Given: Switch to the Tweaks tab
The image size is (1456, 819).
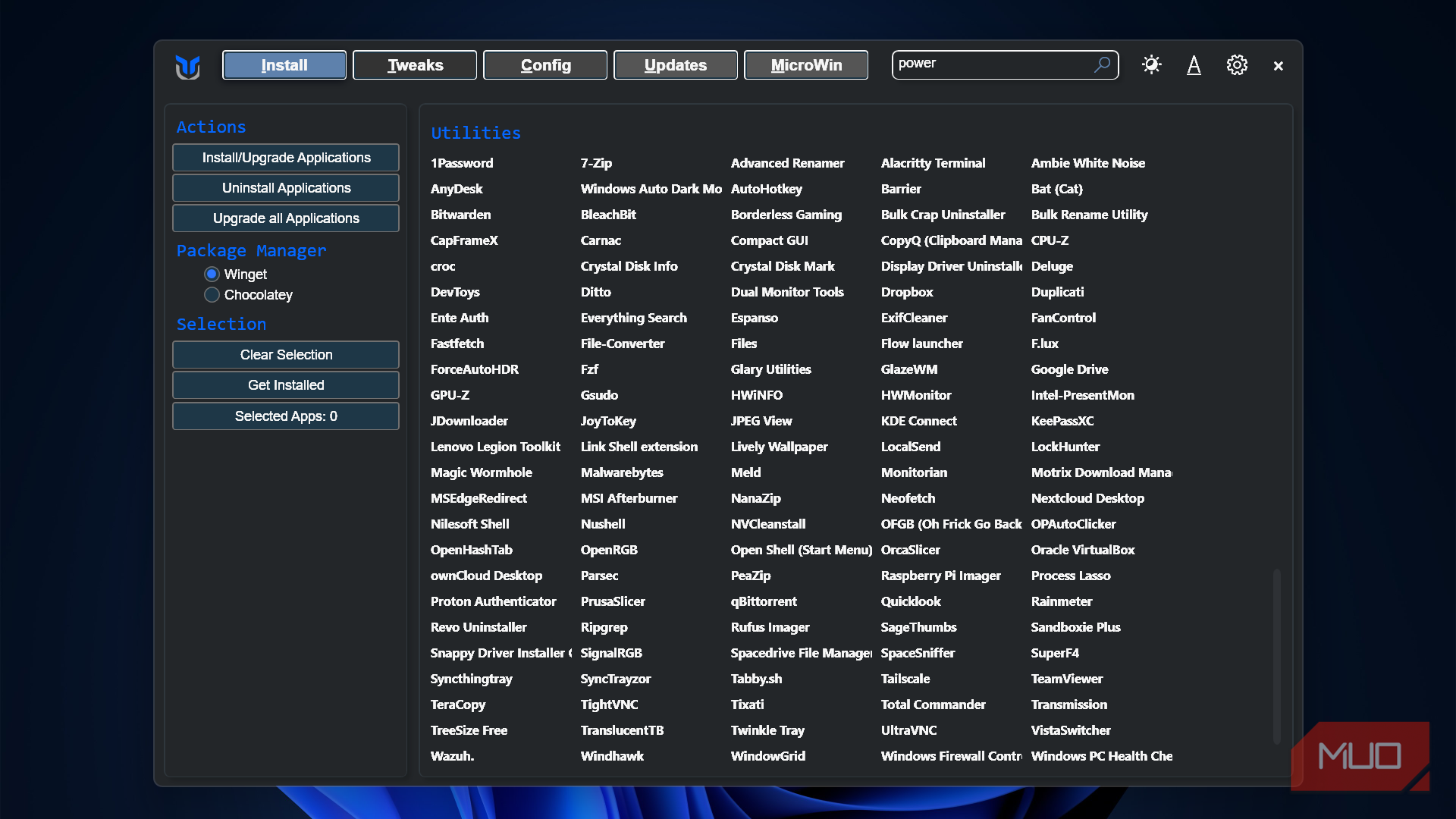Looking at the screenshot, I should [x=415, y=65].
